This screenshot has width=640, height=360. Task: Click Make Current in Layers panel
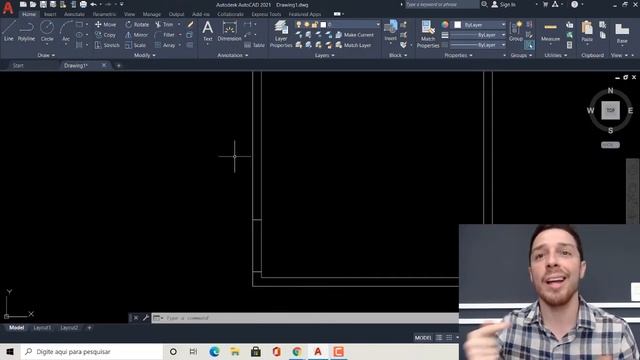coord(355,35)
